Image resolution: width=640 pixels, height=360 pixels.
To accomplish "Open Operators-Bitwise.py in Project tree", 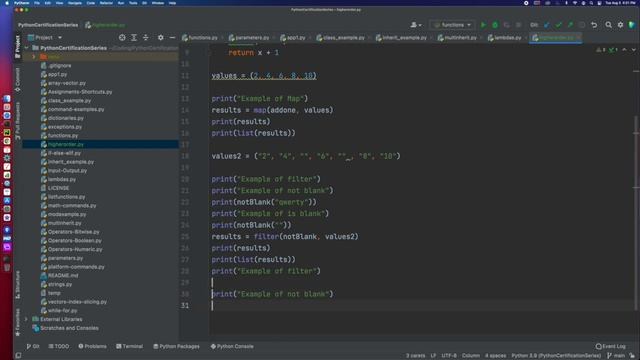I will click(x=73, y=232).
